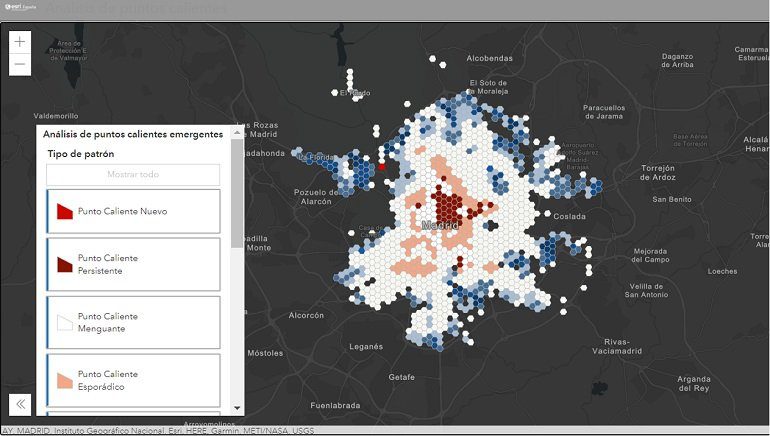770x436 pixels.
Task: Click the single bright red hexagon near La Florida
Action: click(382, 167)
